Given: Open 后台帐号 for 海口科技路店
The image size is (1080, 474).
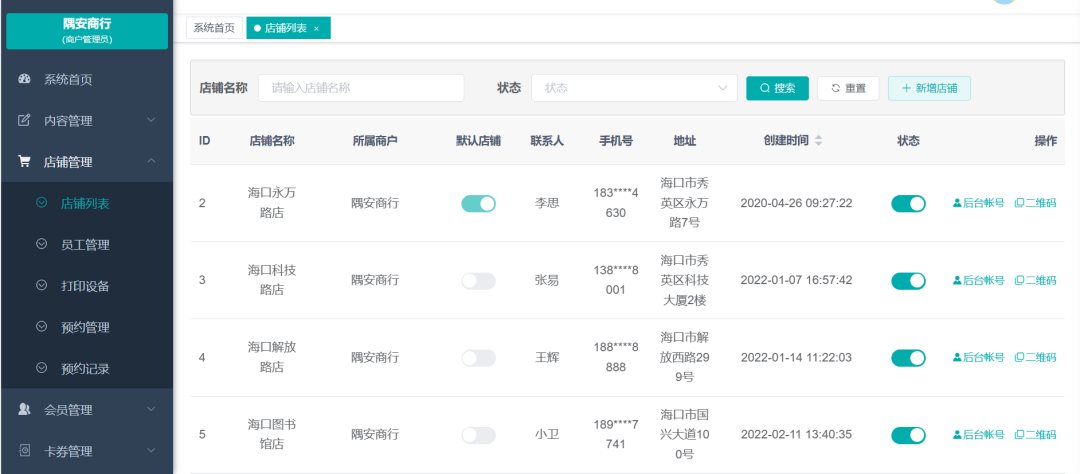Looking at the screenshot, I should point(978,280).
